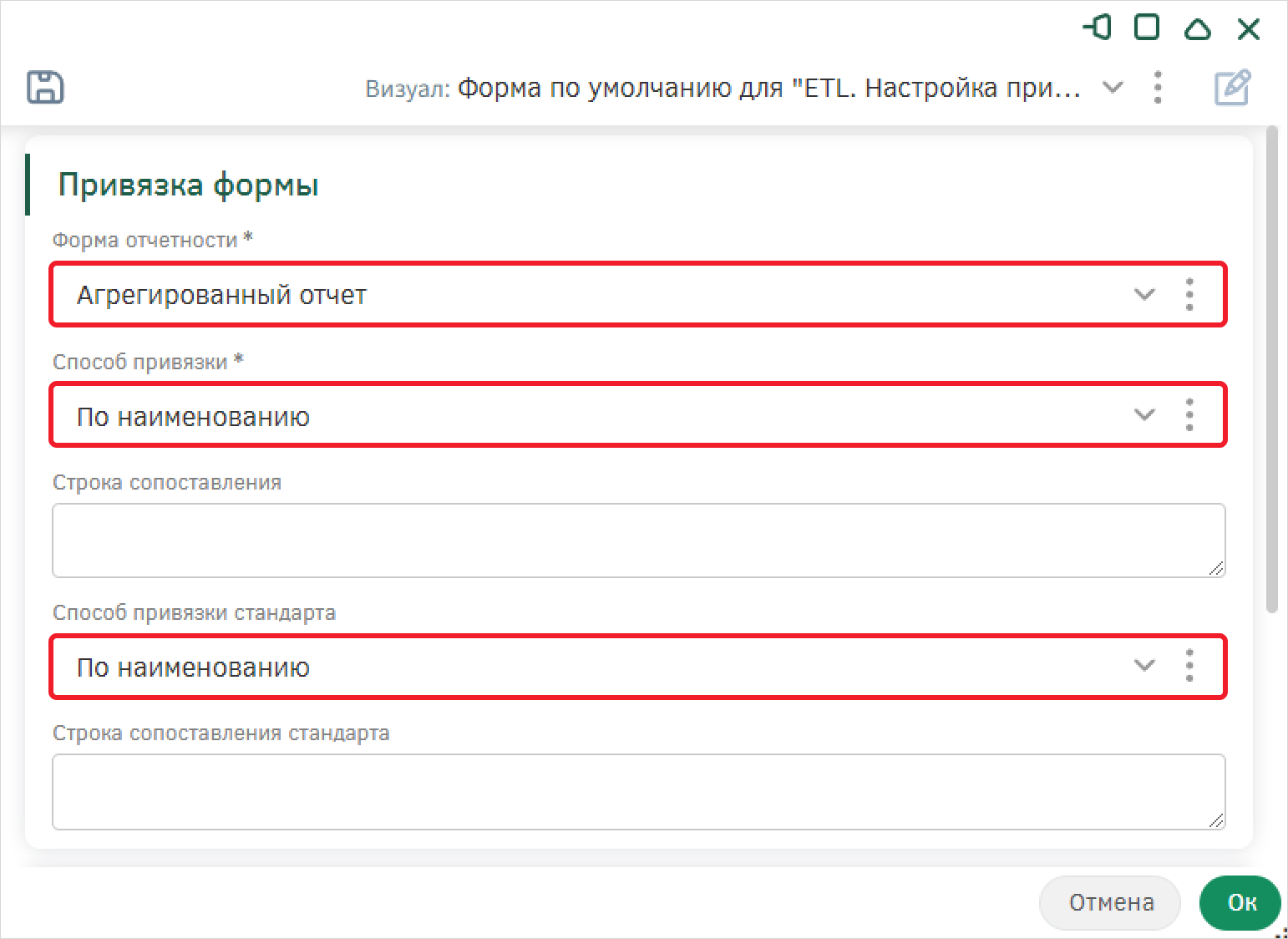Viewport: 1288px width, 939px height.
Task: Confirm with the green Ок button
Action: [1240, 902]
